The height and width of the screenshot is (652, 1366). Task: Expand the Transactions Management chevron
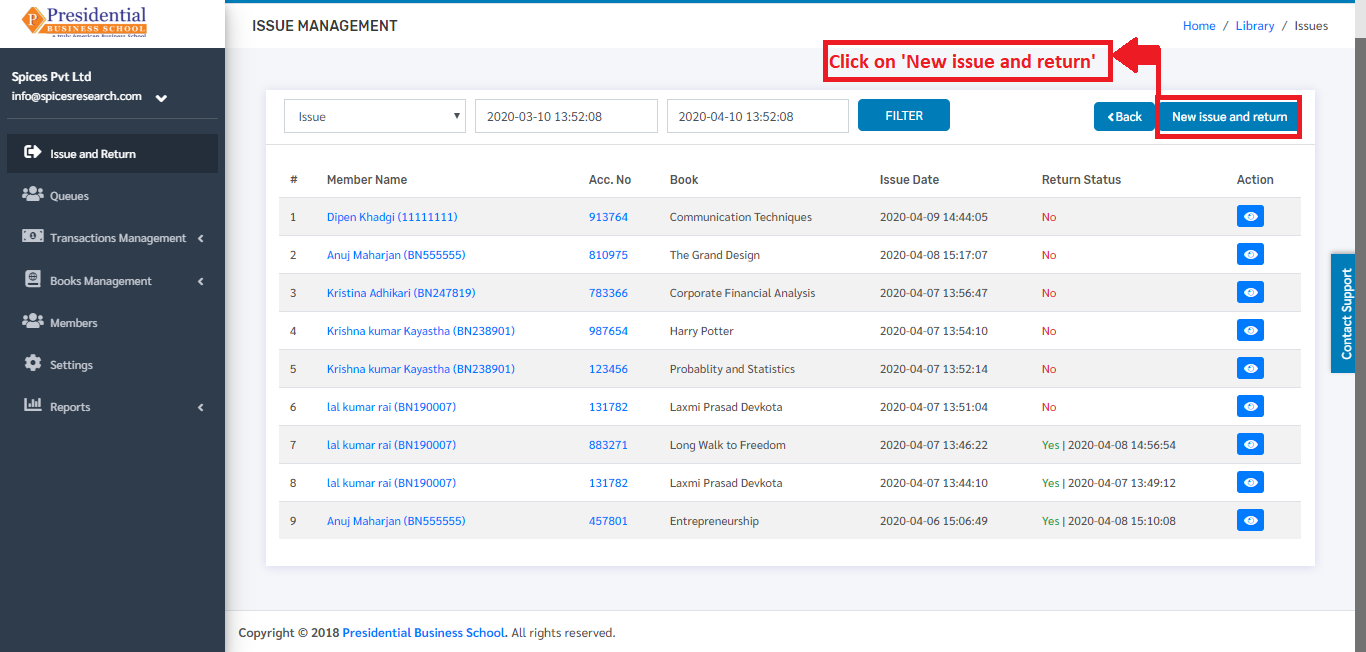pos(201,238)
